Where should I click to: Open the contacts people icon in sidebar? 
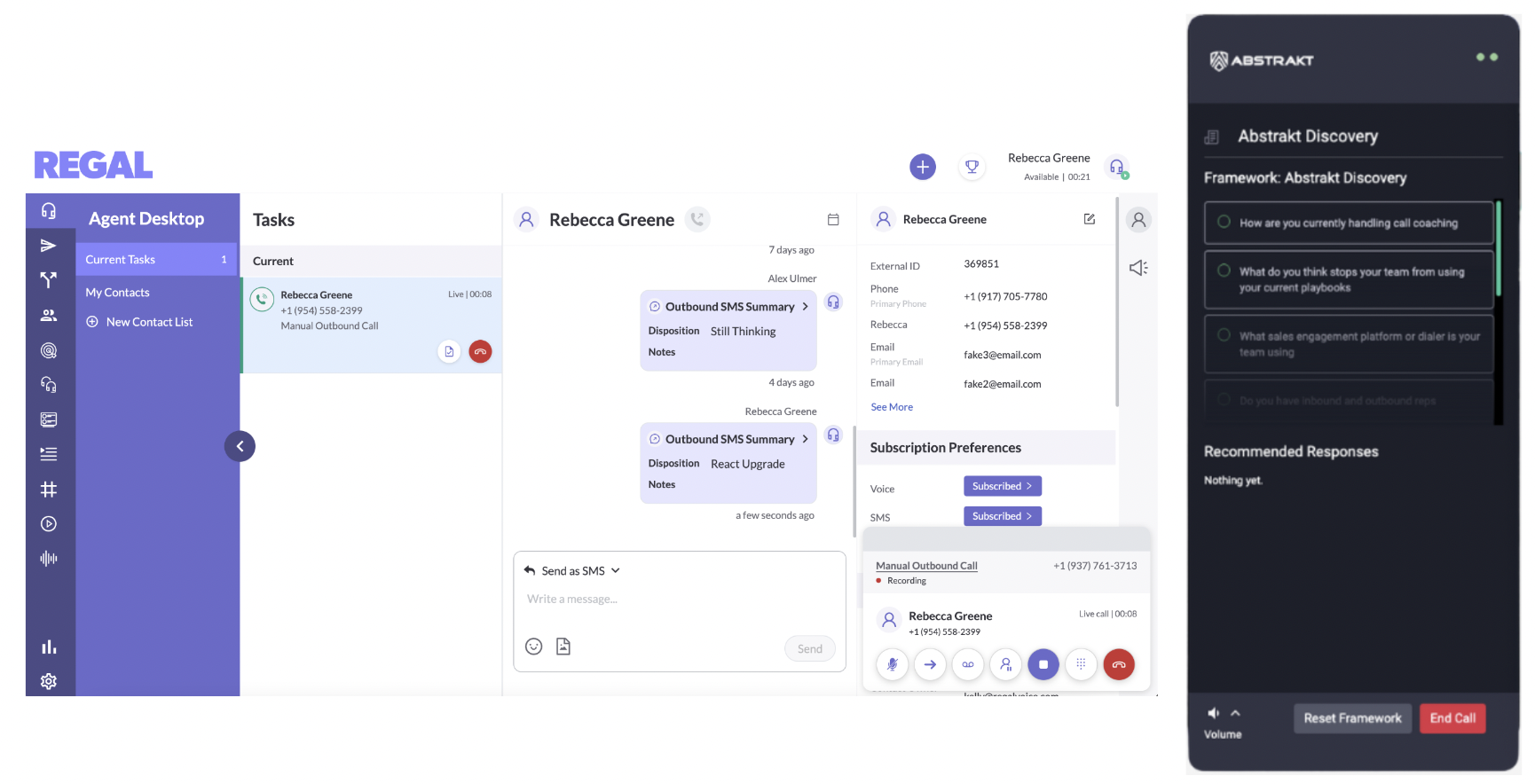(49, 315)
